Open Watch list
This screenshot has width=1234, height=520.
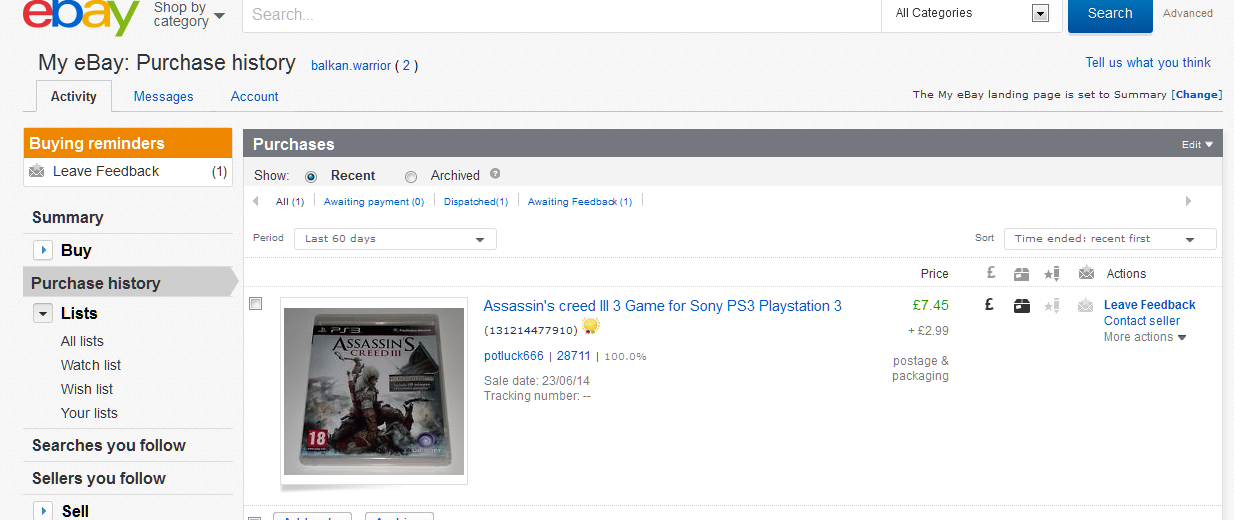pyautogui.click(x=91, y=365)
